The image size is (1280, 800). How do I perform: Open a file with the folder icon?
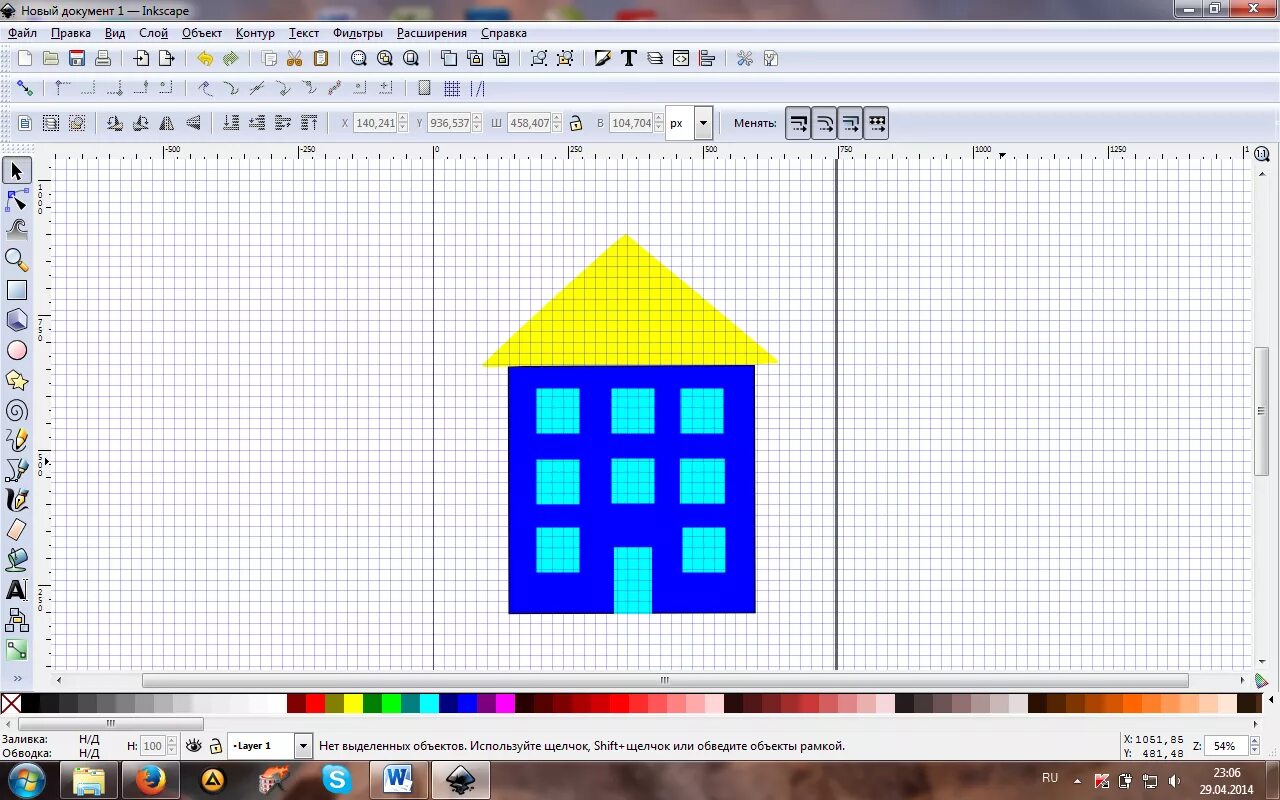click(x=50, y=58)
